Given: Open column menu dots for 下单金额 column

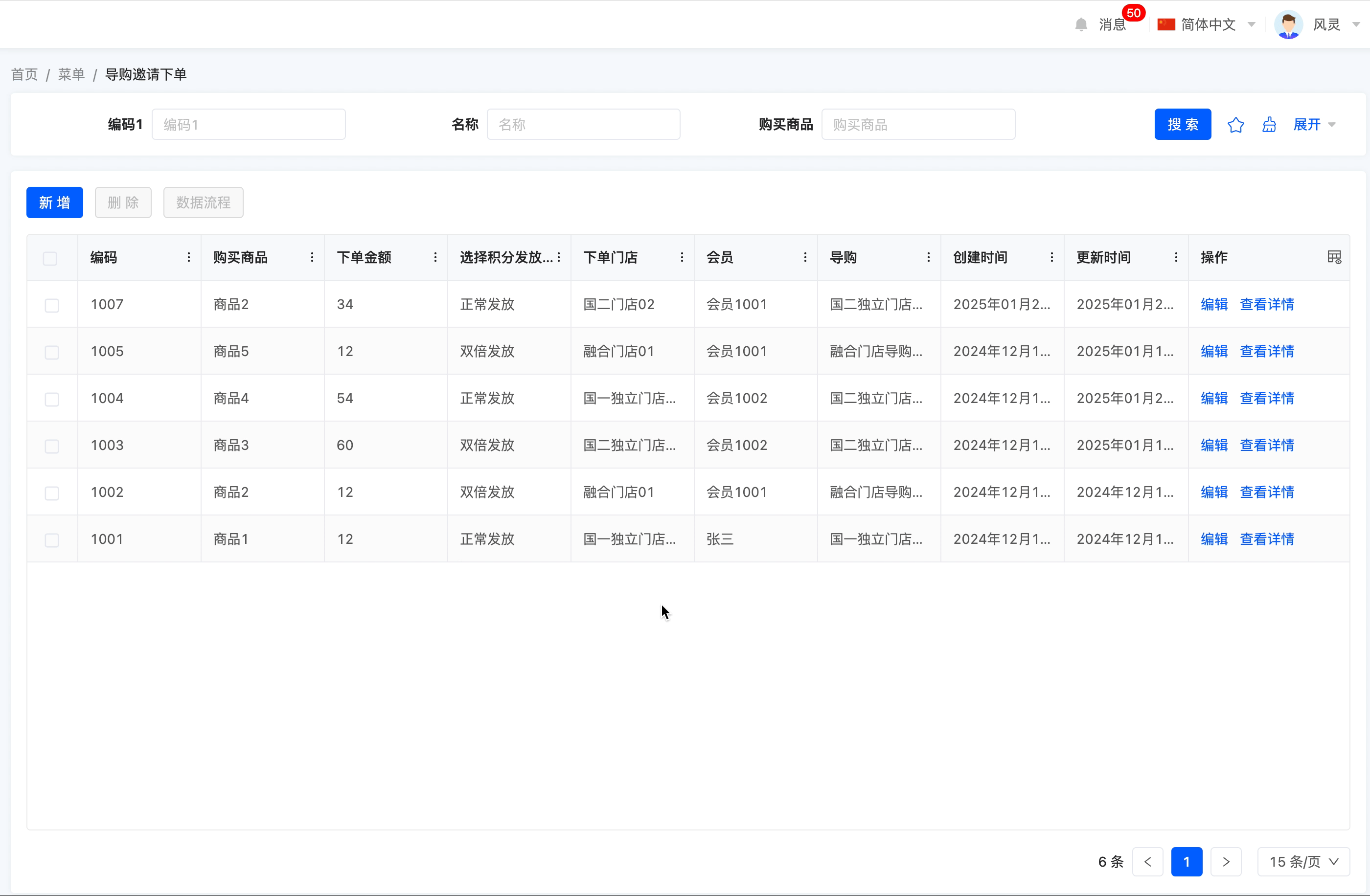Looking at the screenshot, I should click(x=435, y=257).
